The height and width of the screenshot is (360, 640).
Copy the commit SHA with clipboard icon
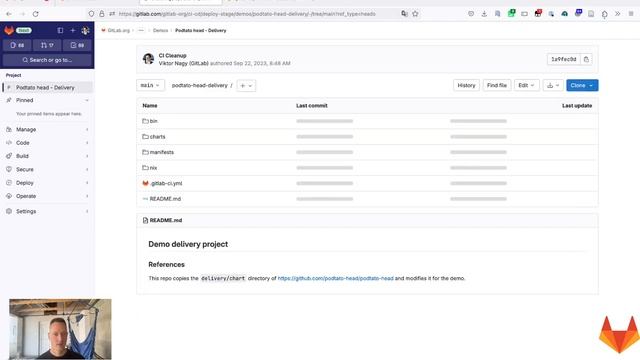click(586, 59)
